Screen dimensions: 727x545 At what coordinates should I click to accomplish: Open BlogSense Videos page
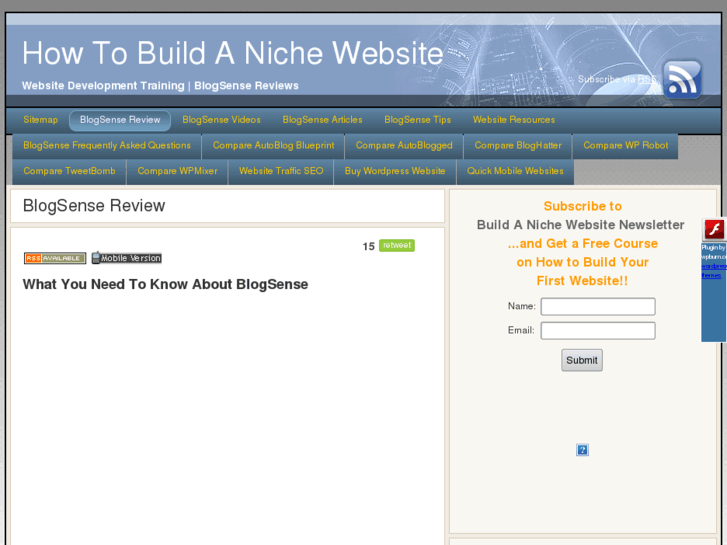point(221,120)
